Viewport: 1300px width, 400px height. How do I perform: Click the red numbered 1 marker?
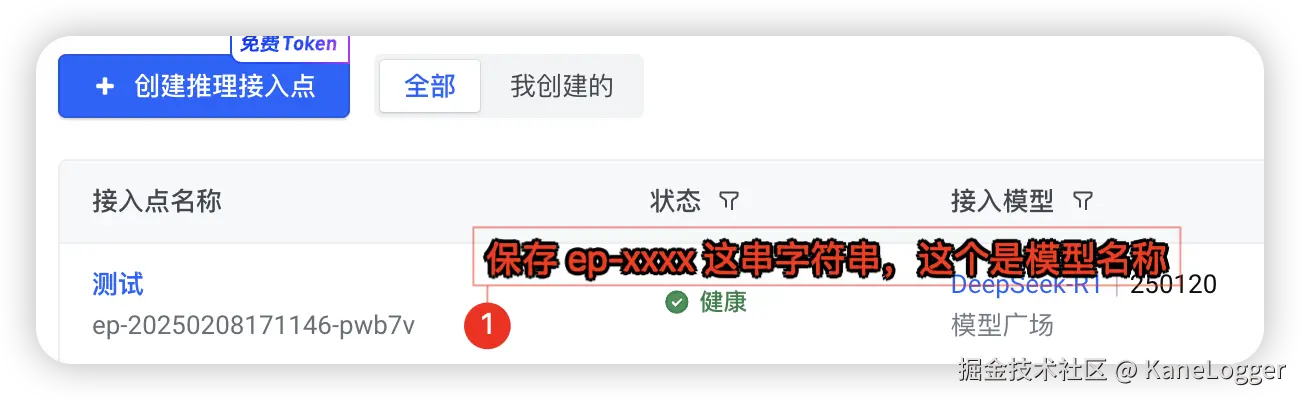(x=488, y=325)
